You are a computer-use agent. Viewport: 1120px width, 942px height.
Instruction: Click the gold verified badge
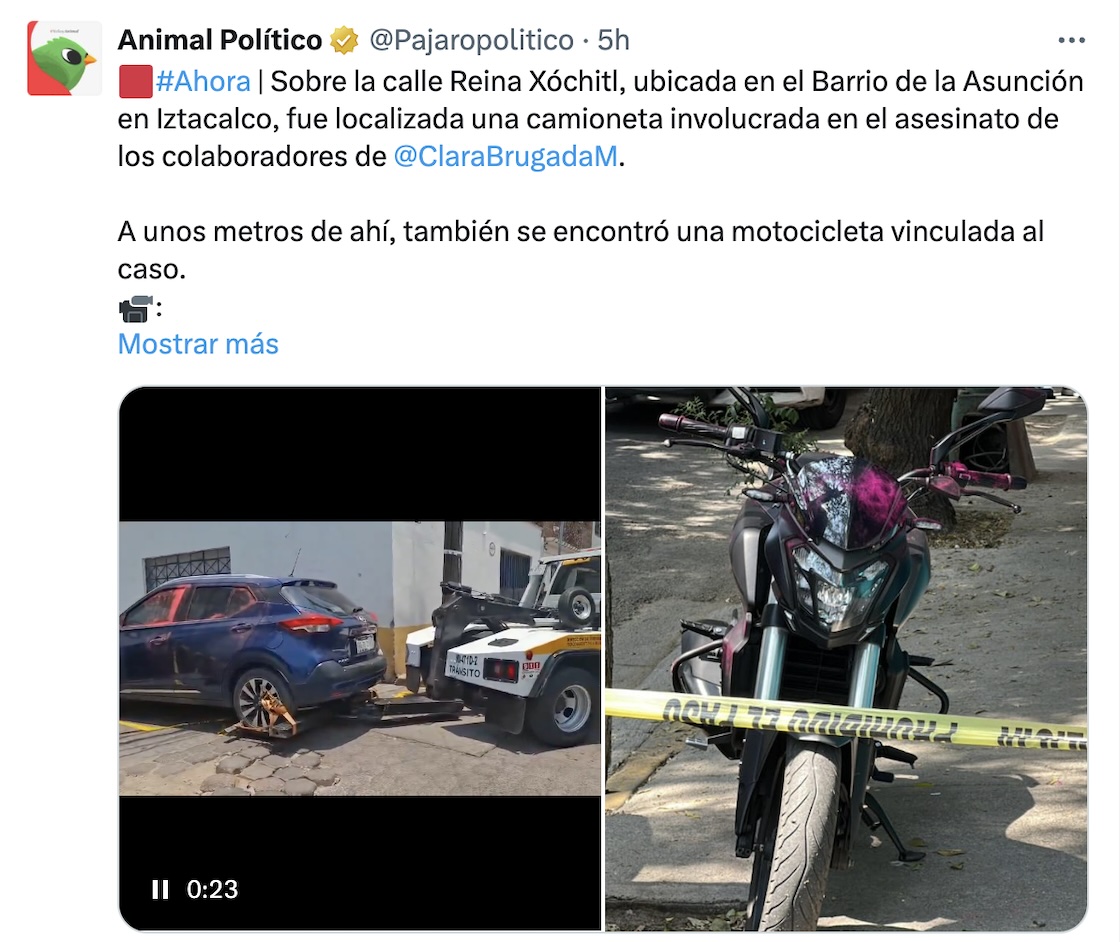(x=344, y=41)
